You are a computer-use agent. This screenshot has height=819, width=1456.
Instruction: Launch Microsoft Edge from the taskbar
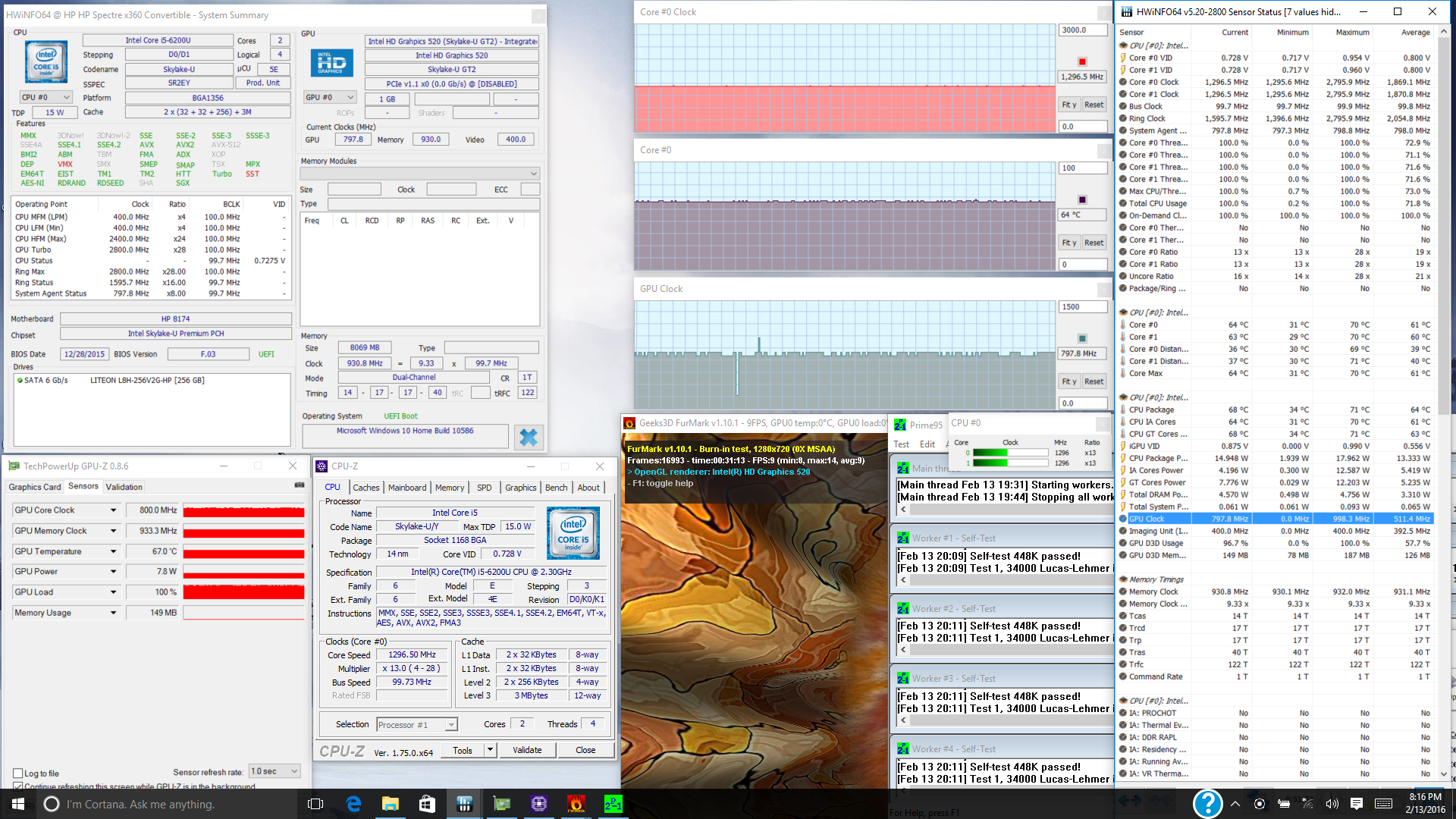tap(353, 804)
